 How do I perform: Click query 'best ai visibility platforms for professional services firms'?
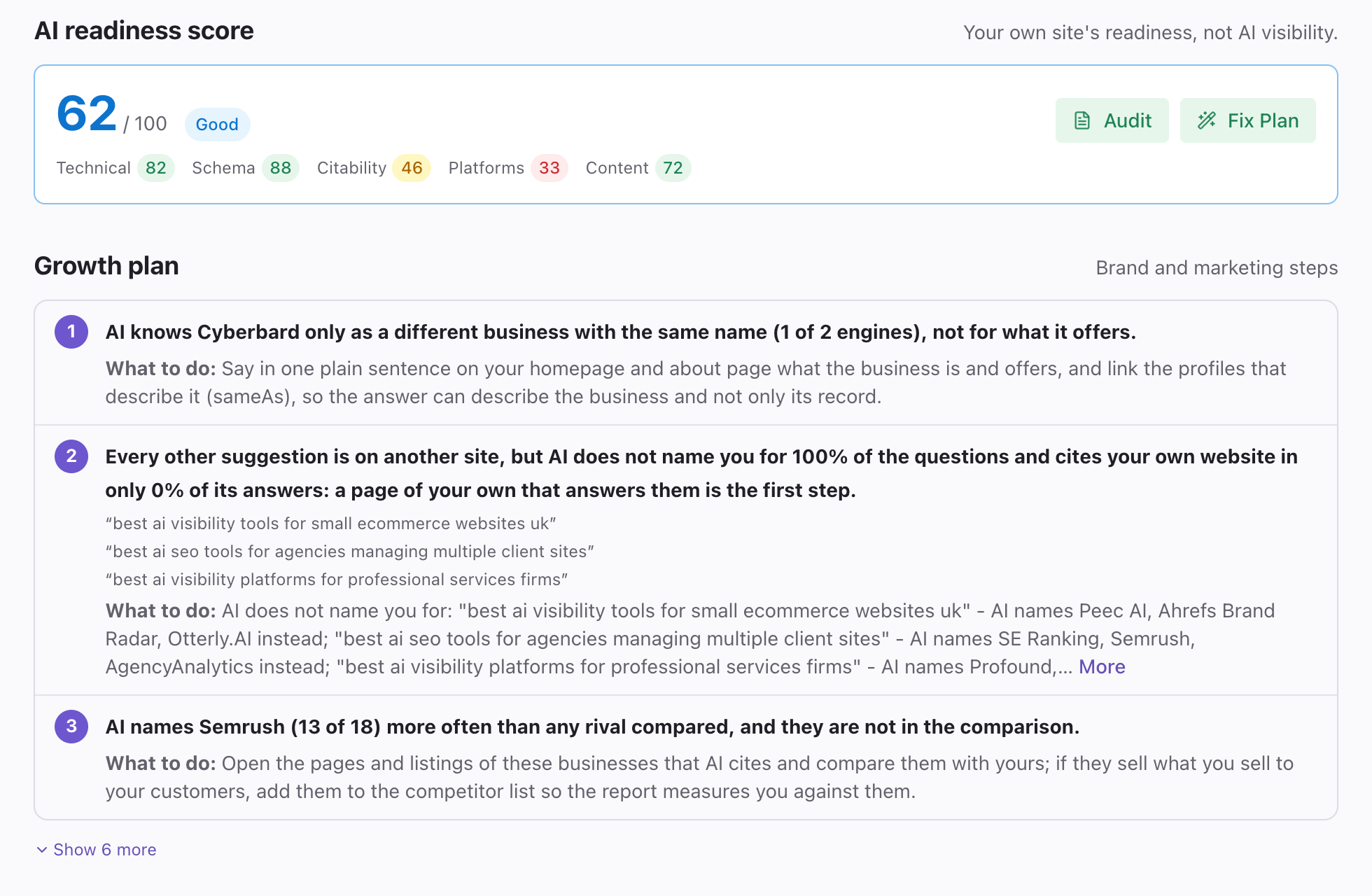click(x=337, y=580)
